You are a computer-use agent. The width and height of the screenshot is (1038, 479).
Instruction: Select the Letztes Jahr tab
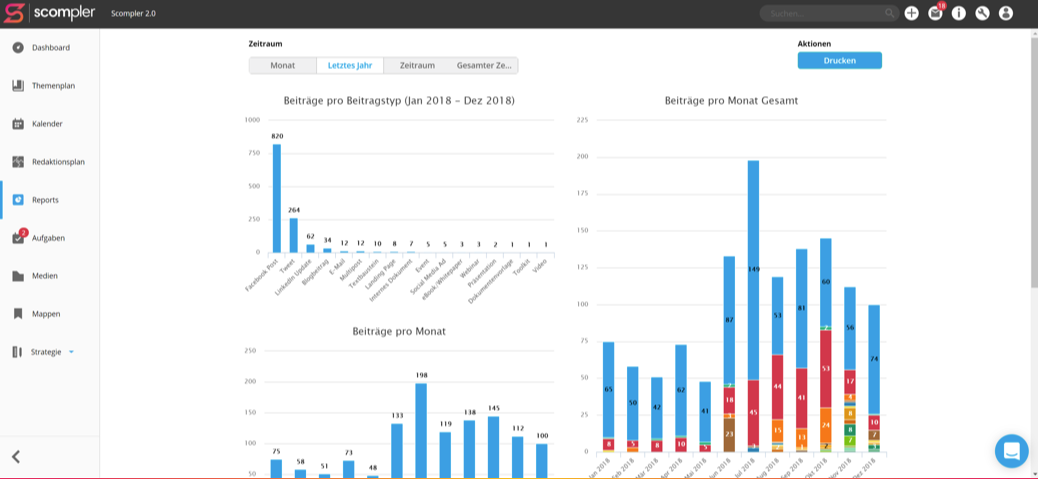tap(350, 65)
